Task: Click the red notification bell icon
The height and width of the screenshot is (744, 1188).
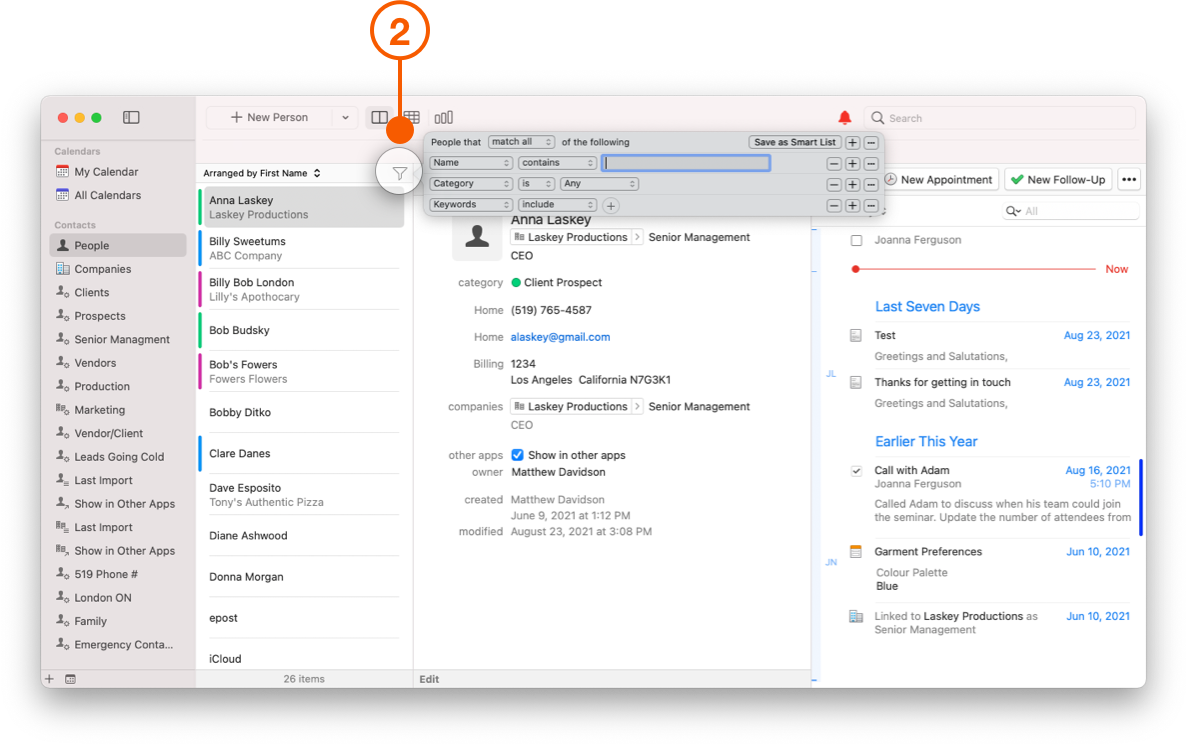Action: 844,117
